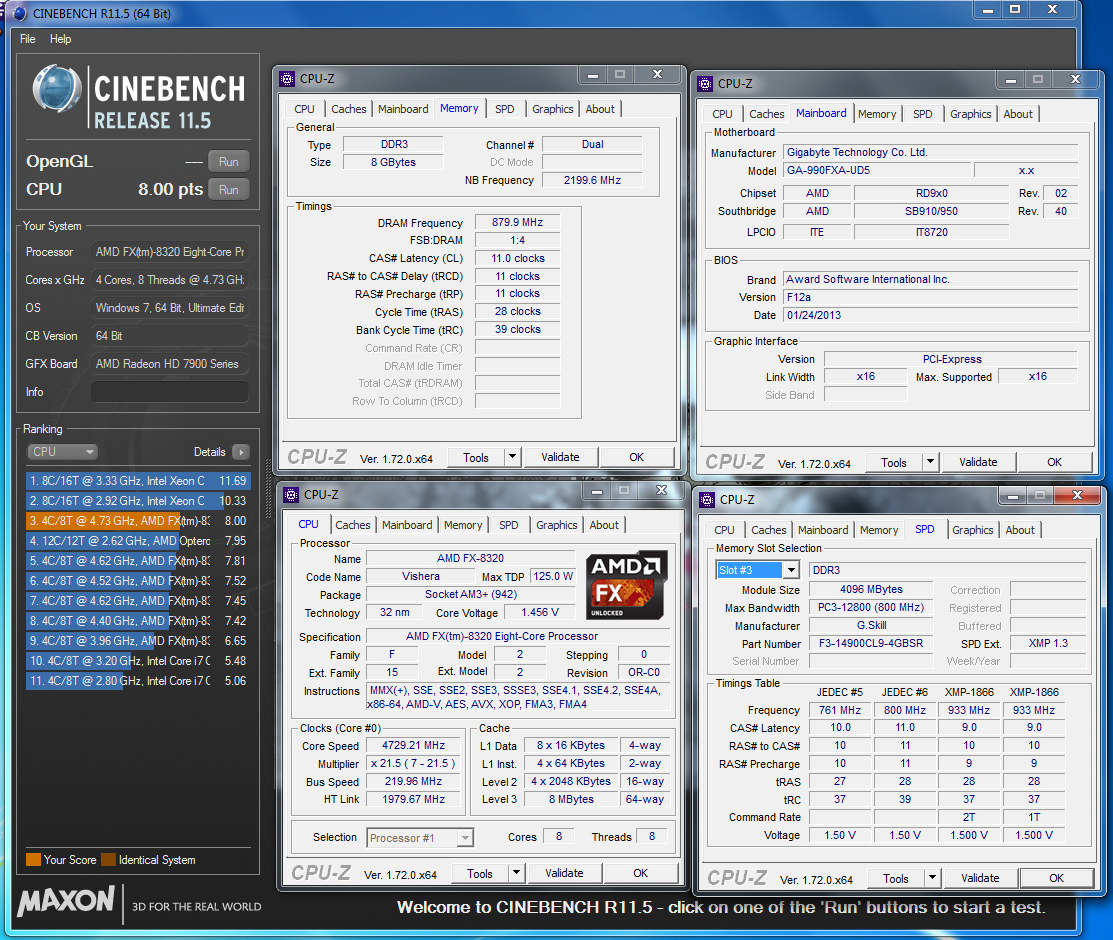Open Mainboard tab in CPU tab CPU-Z window
Screen dimensions: 1113x940
pos(407,525)
